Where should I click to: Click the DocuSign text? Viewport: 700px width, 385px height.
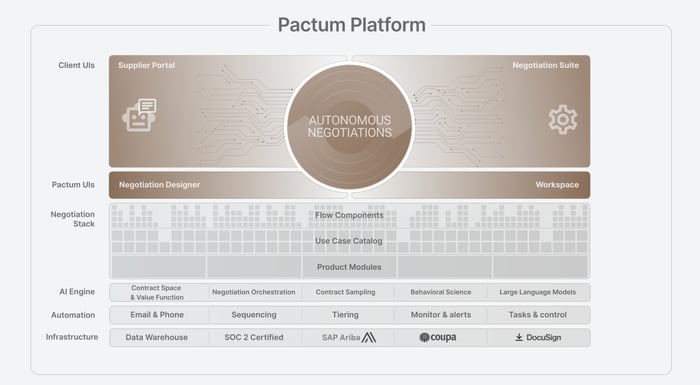[543, 338]
